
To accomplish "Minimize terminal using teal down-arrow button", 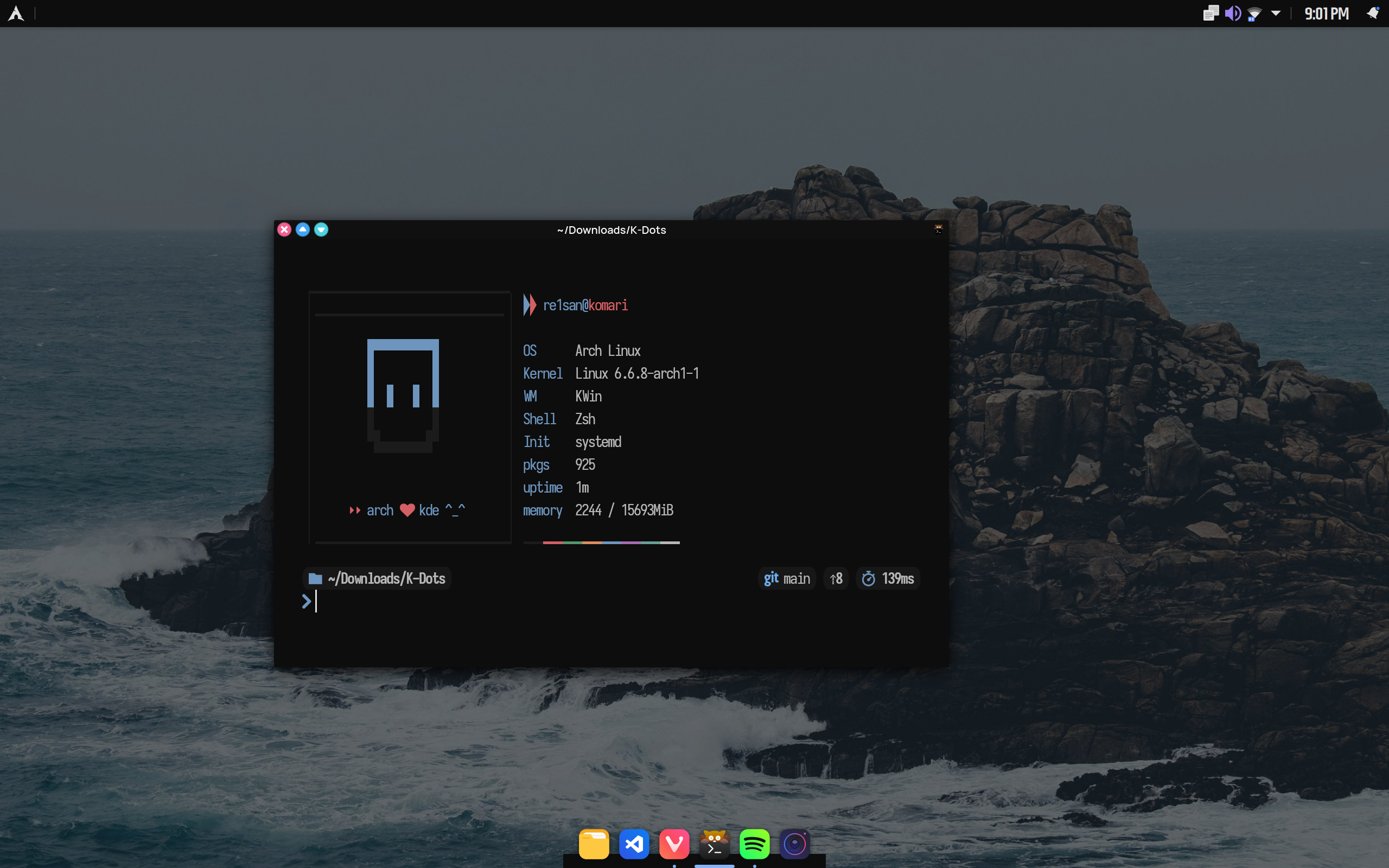I will [321, 229].
